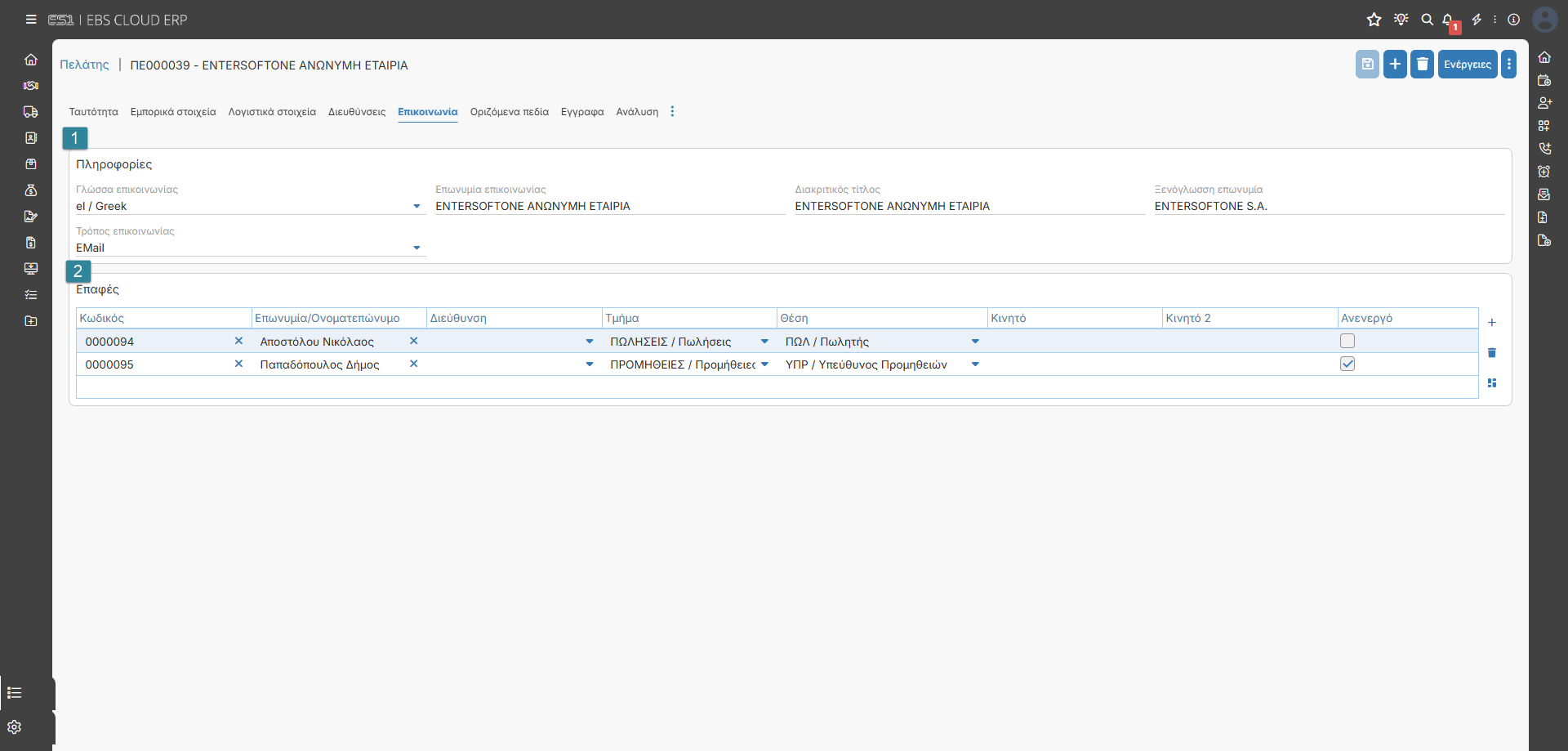
Task: Open the more options next to Ενέργειες
Action: [1509, 64]
